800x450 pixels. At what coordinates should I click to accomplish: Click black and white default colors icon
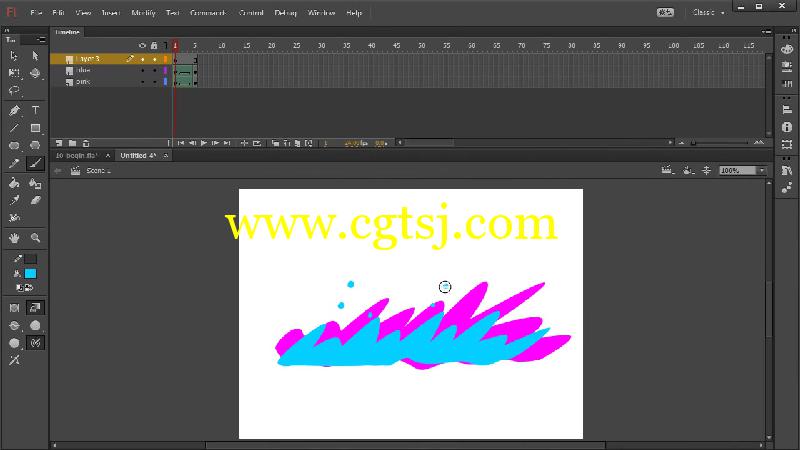[19, 288]
